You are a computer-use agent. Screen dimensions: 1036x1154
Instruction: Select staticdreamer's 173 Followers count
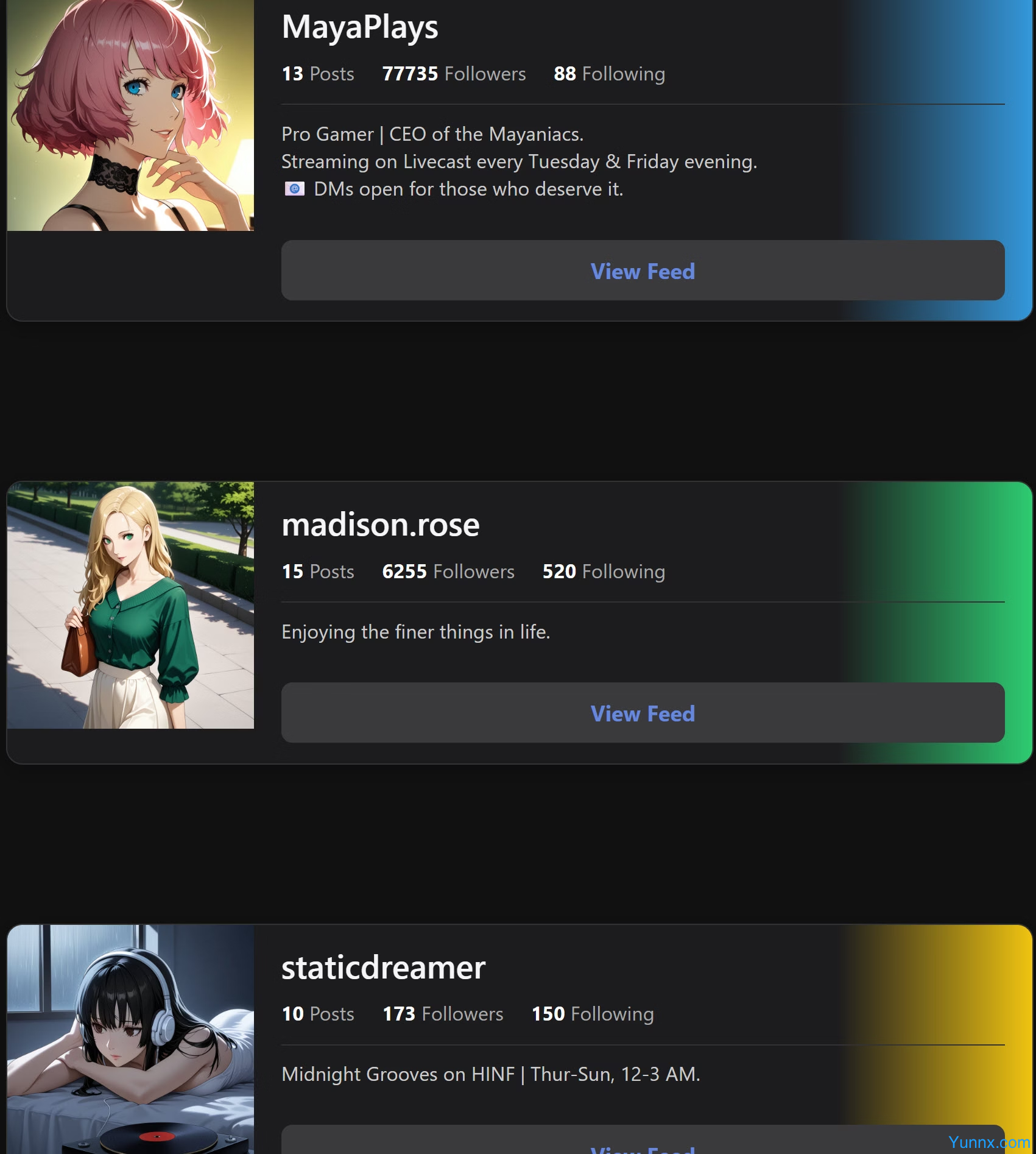point(443,1014)
